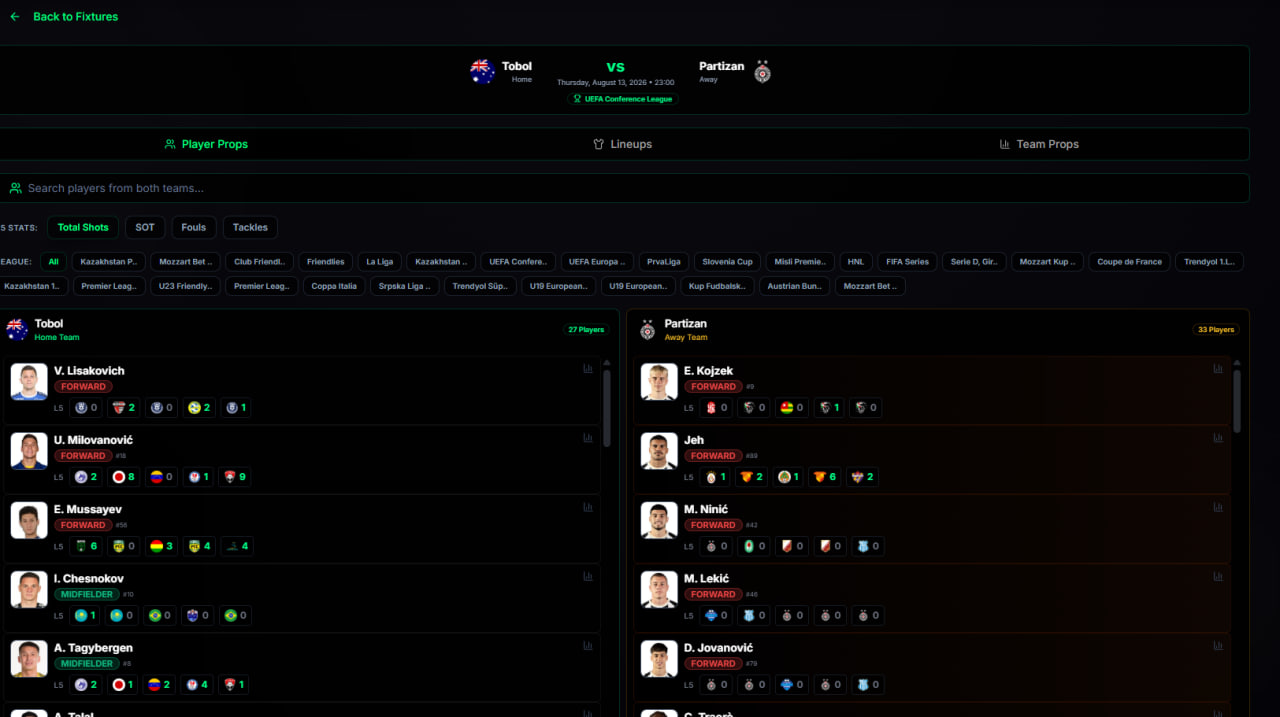Switch to the Team Props tab

[x=1039, y=144]
